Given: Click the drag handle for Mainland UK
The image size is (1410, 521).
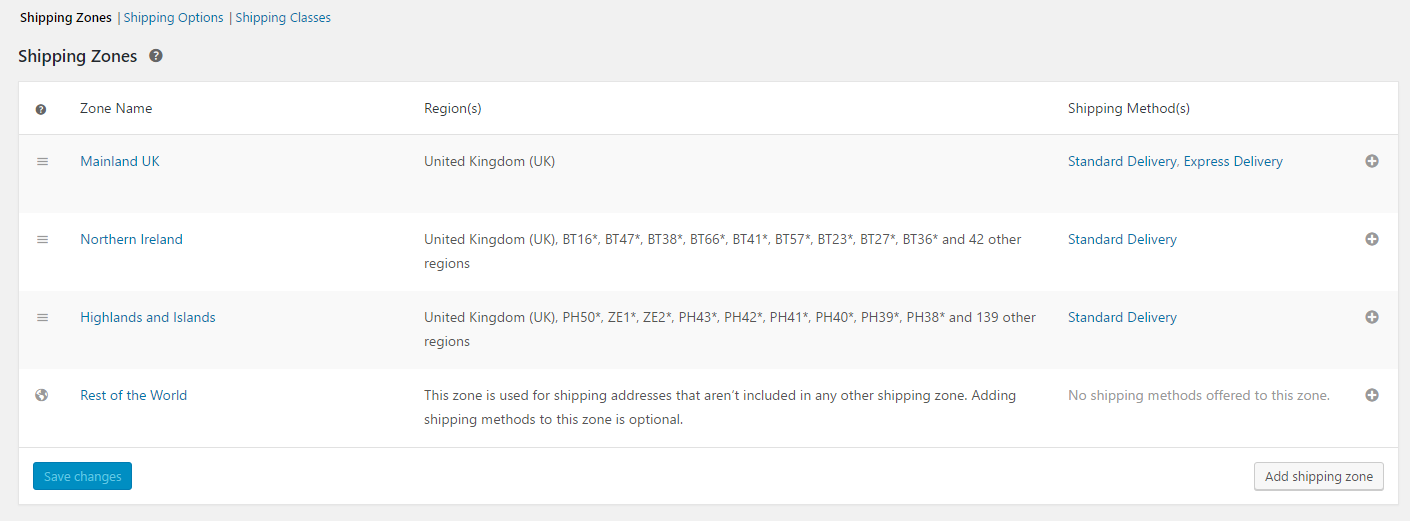Looking at the screenshot, I should click(42, 161).
